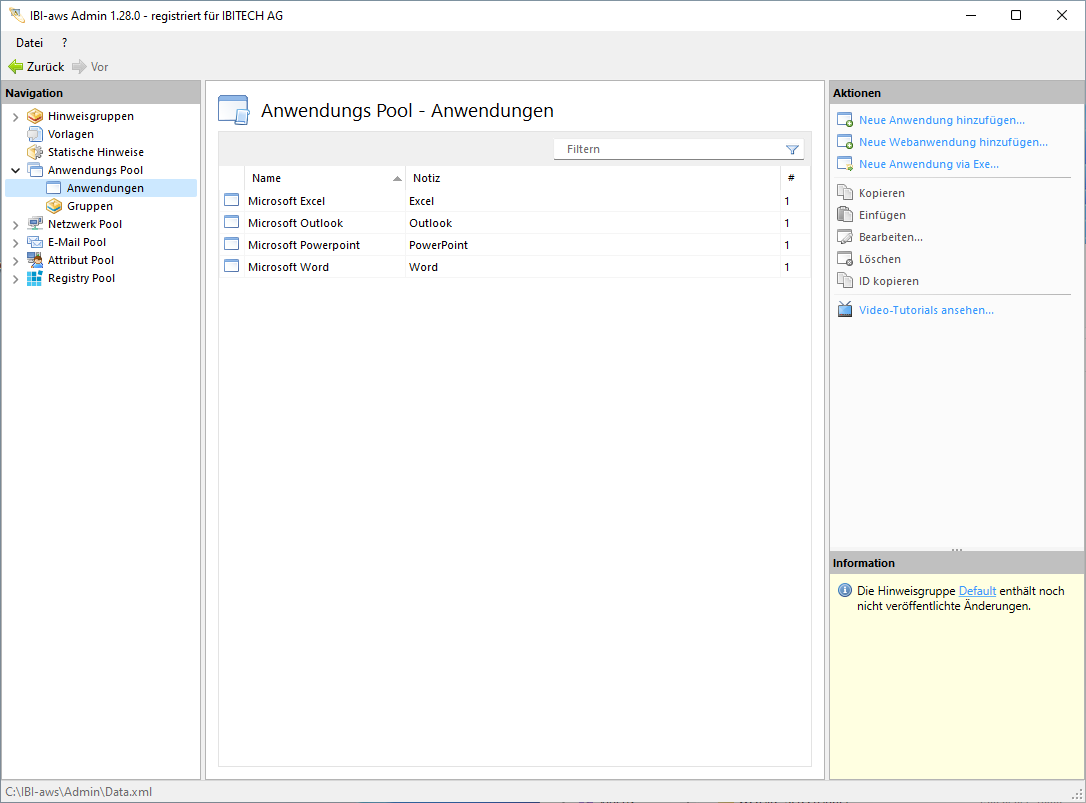Click the green Zurück back arrow icon
Image resolution: width=1086 pixels, height=803 pixels.
coord(15,67)
